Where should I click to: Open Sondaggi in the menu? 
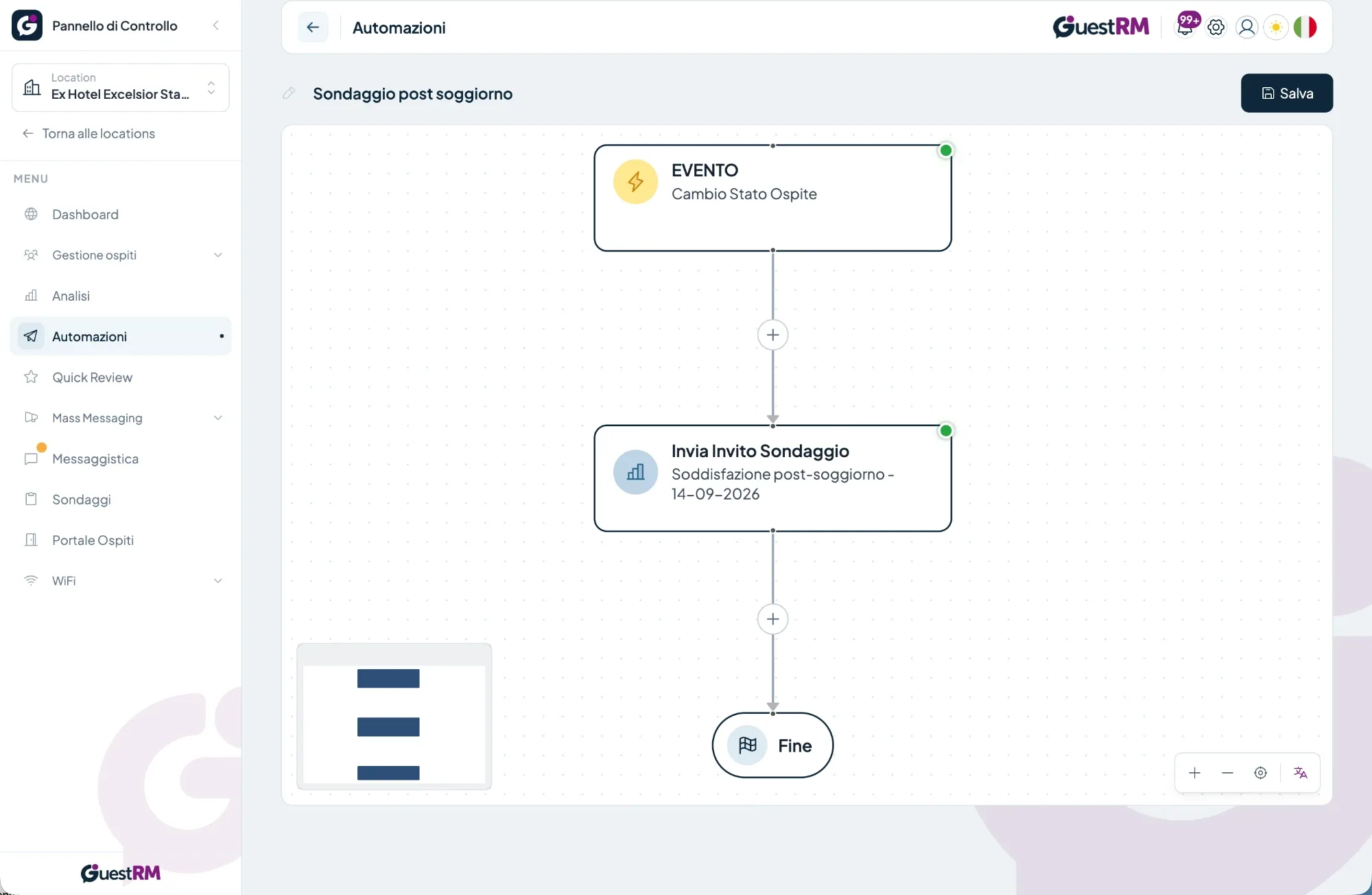point(121,500)
